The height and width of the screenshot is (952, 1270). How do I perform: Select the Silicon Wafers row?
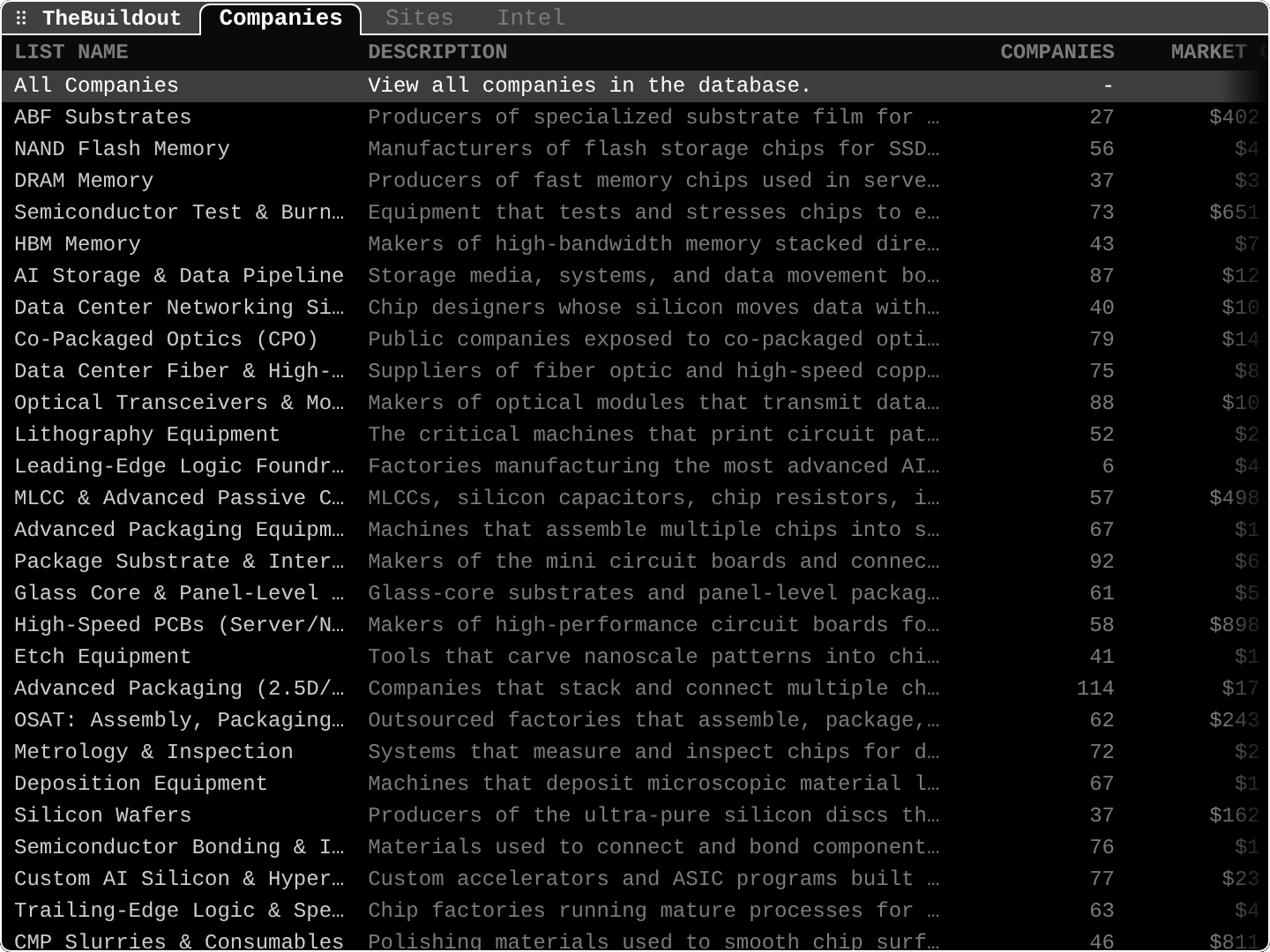tap(635, 815)
